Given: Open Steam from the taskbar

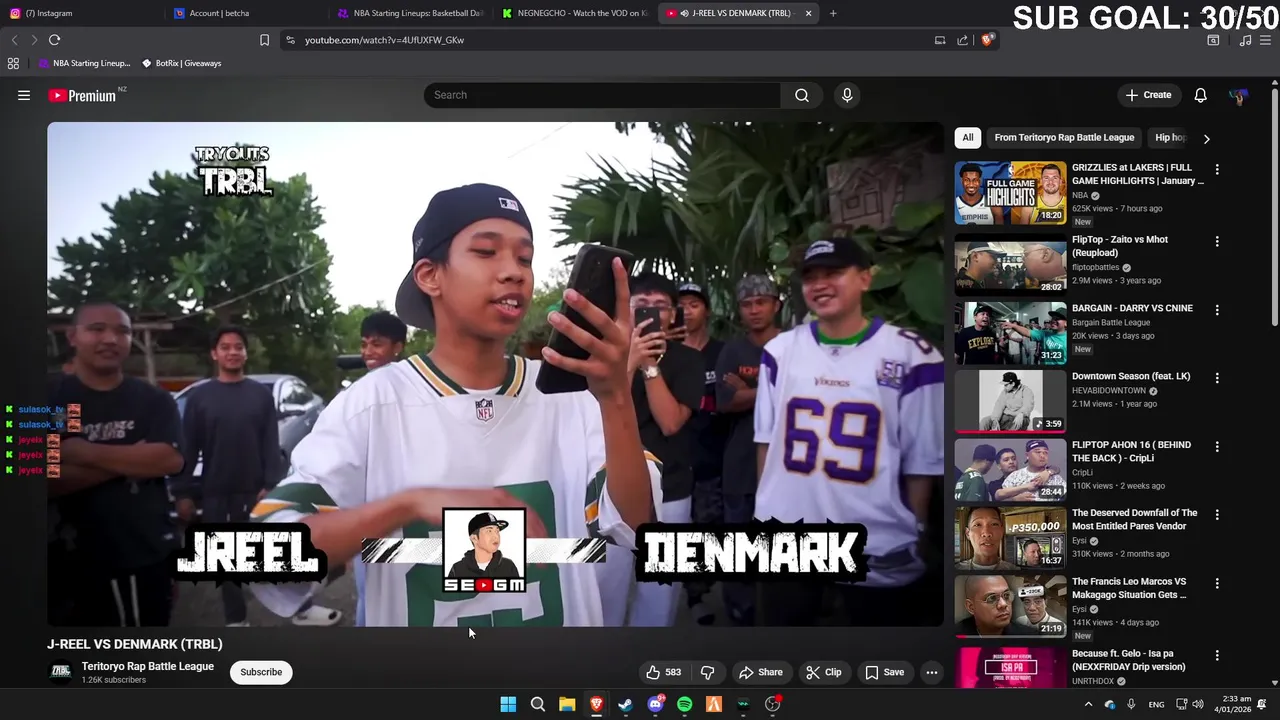Looking at the screenshot, I should tap(626, 704).
